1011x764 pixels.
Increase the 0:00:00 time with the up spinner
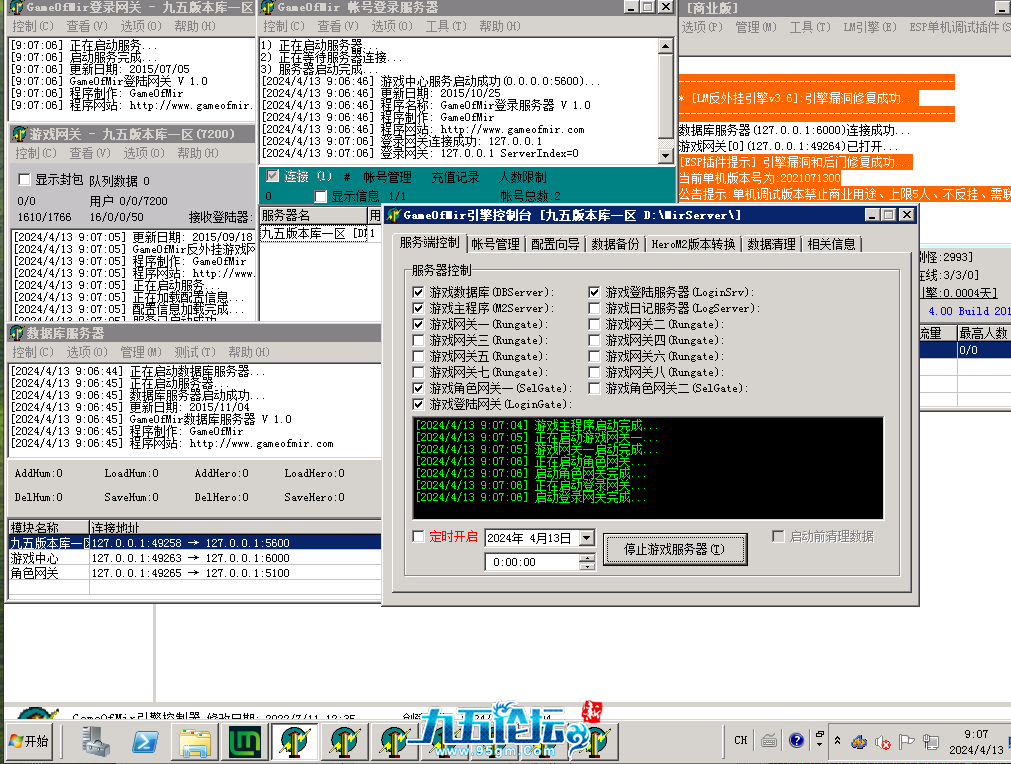tap(586, 558)
